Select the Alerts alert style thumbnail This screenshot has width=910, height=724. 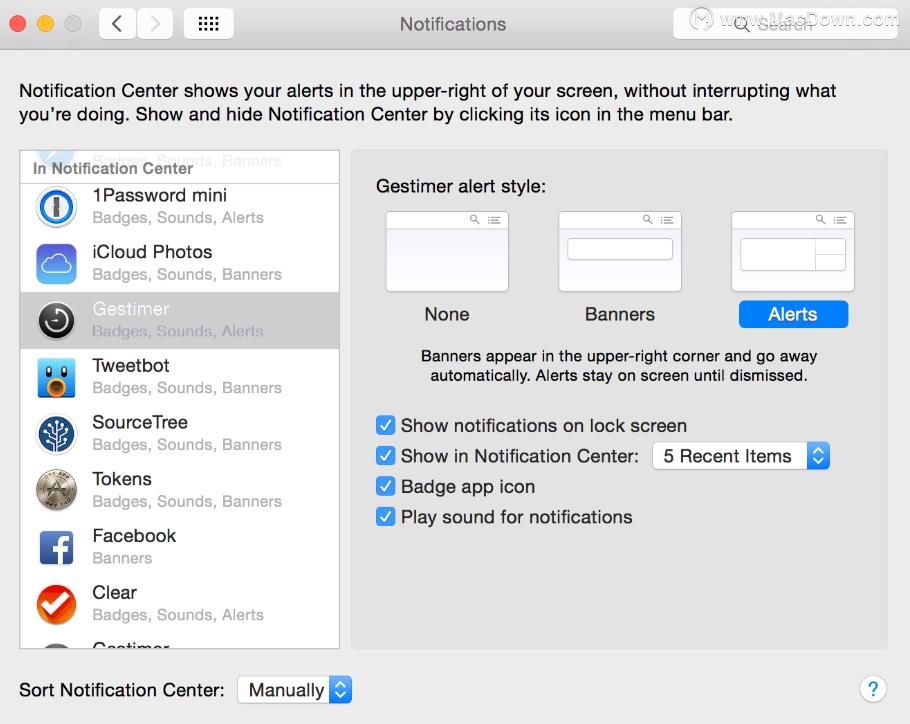tap(793, 251)
